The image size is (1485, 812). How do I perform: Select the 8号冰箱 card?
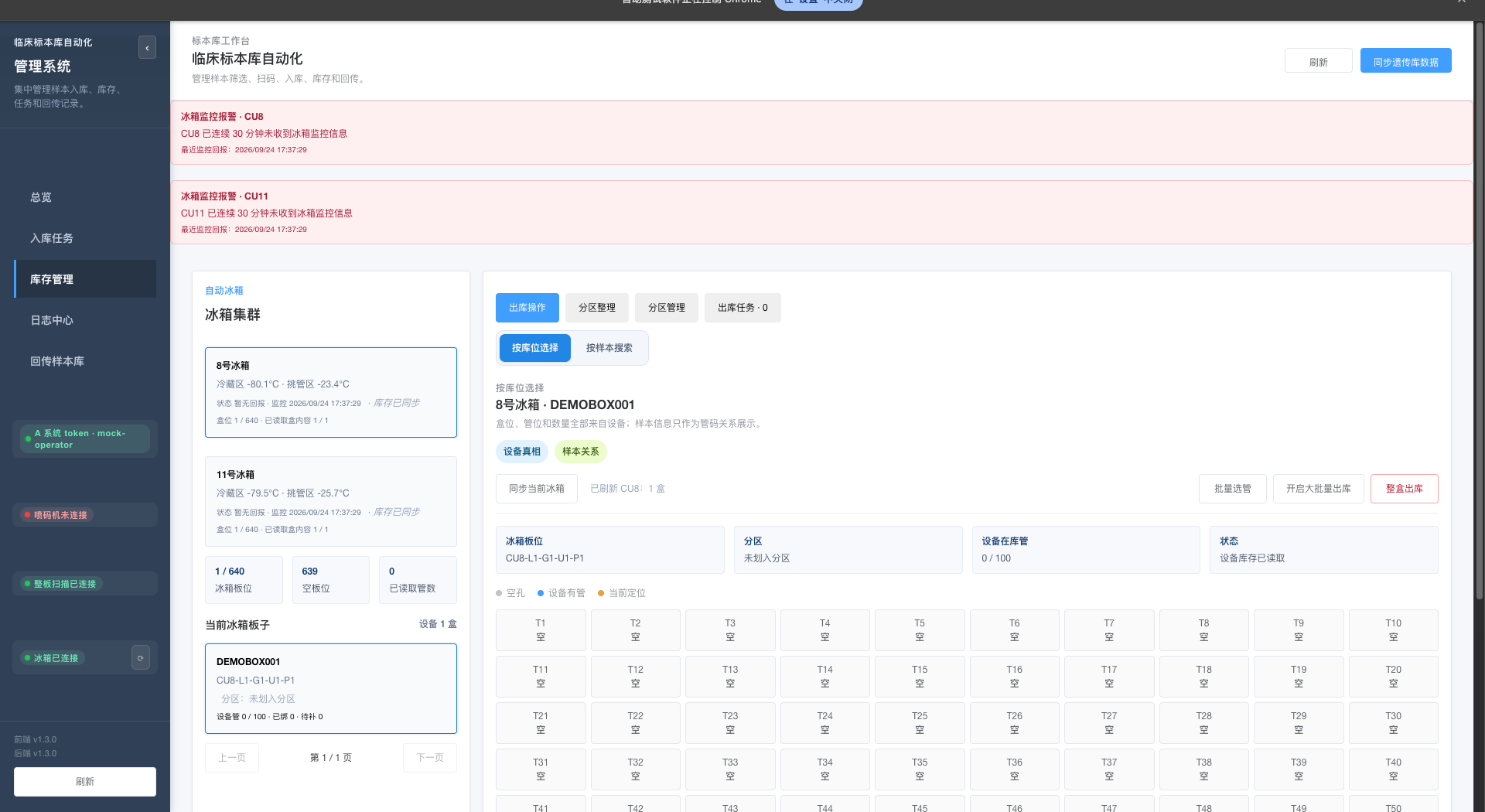331,392
